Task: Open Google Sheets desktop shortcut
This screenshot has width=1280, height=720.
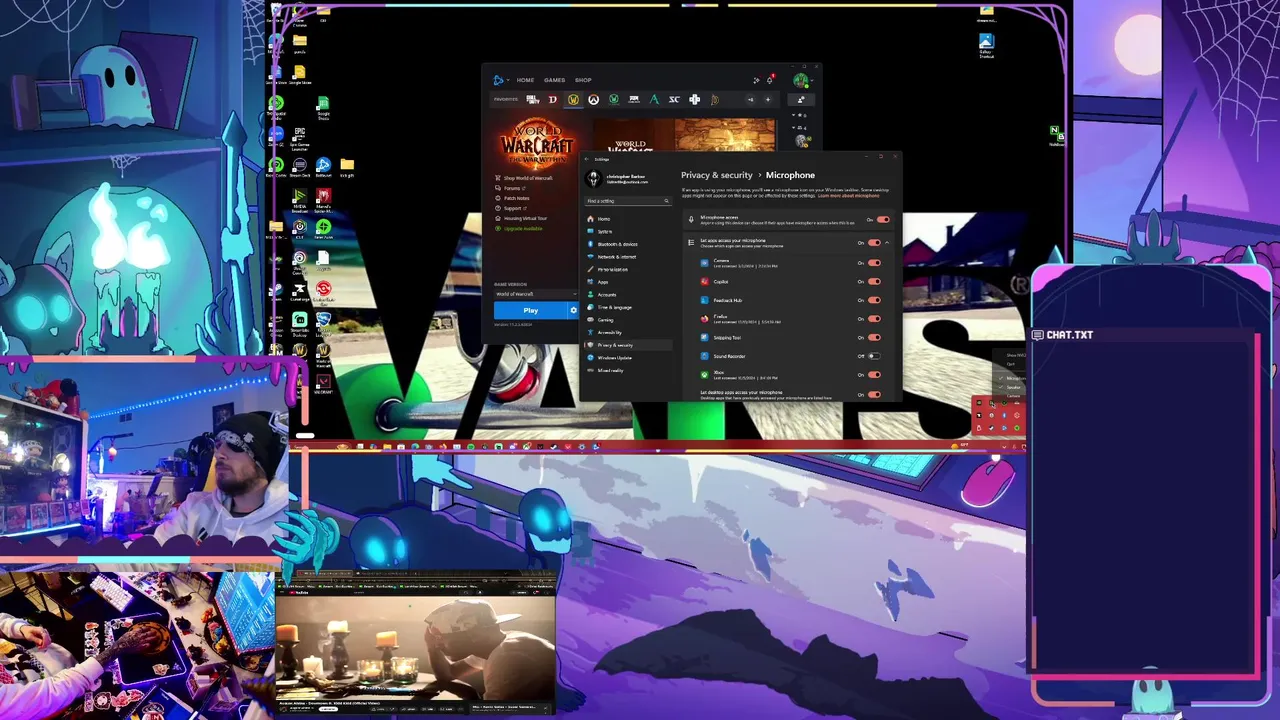Action: 323,107
